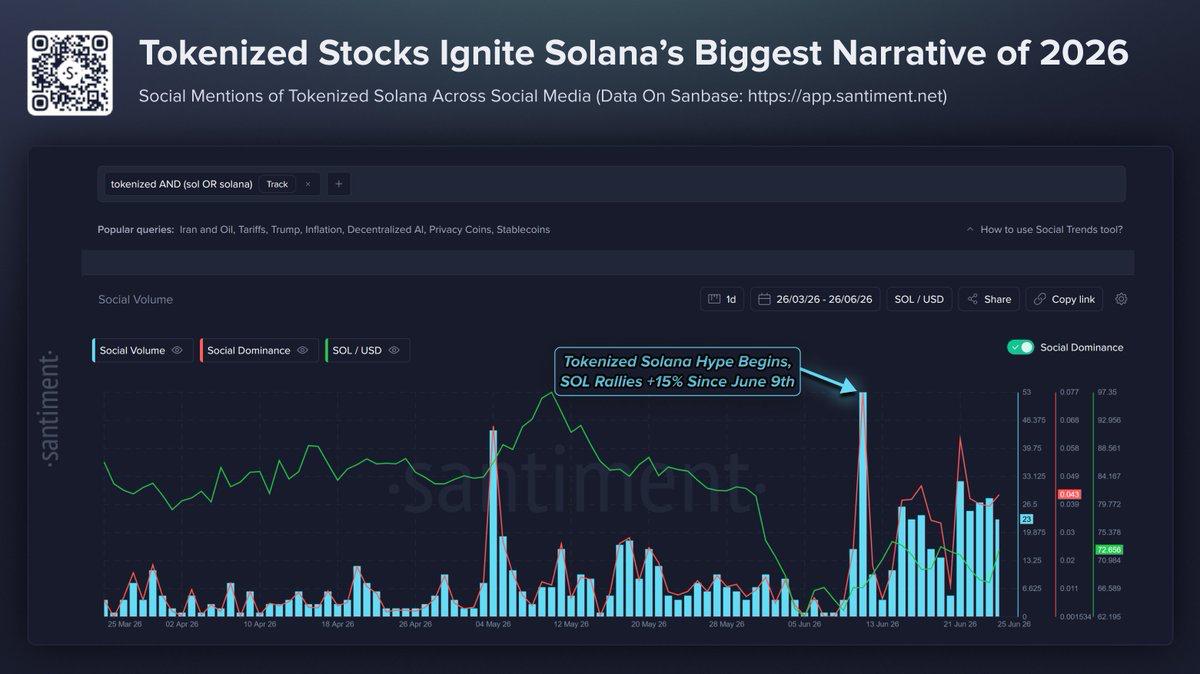Select popular query 'Stablecoins'
Viewport: 1200px width, 674px height.
[523, 229]
